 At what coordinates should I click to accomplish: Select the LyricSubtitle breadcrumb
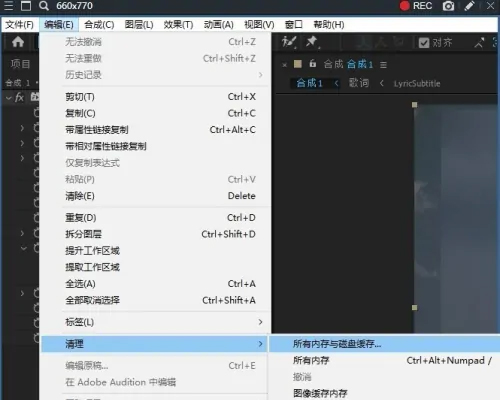417,83
